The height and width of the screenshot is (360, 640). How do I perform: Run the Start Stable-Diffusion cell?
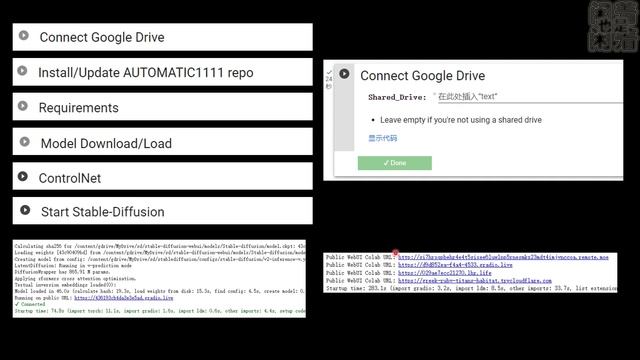[25, 210]
